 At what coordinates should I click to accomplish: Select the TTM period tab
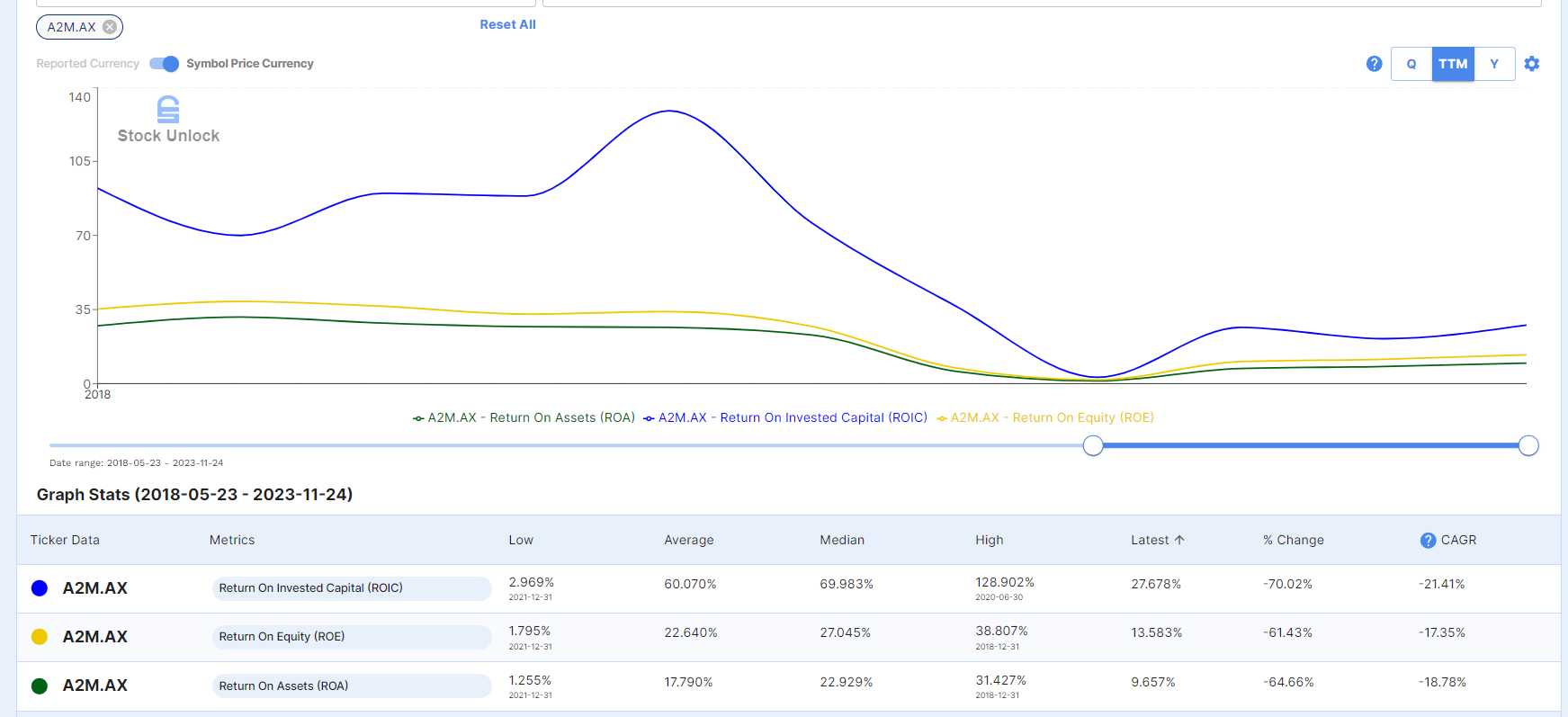click(x=1453, y=64)
